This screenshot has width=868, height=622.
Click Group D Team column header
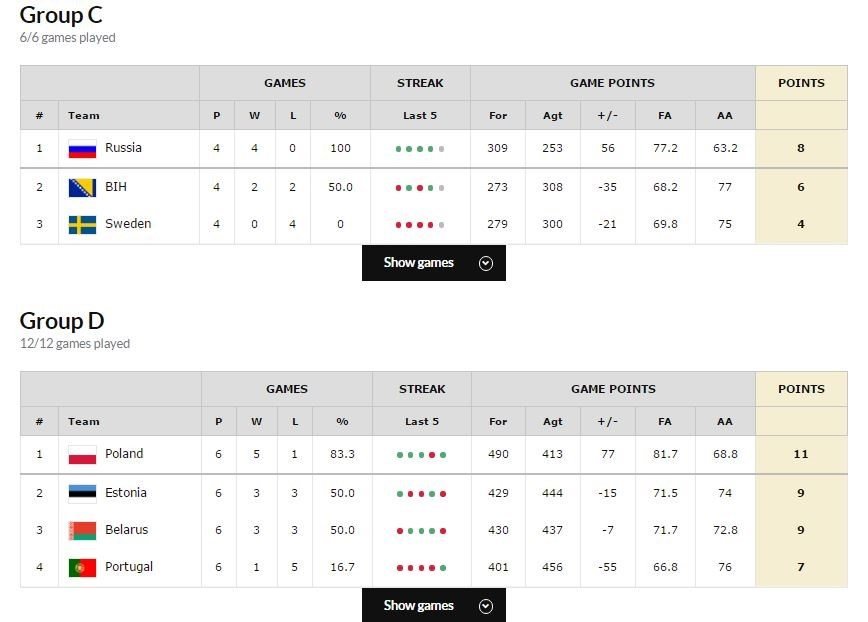pos(84,422)
